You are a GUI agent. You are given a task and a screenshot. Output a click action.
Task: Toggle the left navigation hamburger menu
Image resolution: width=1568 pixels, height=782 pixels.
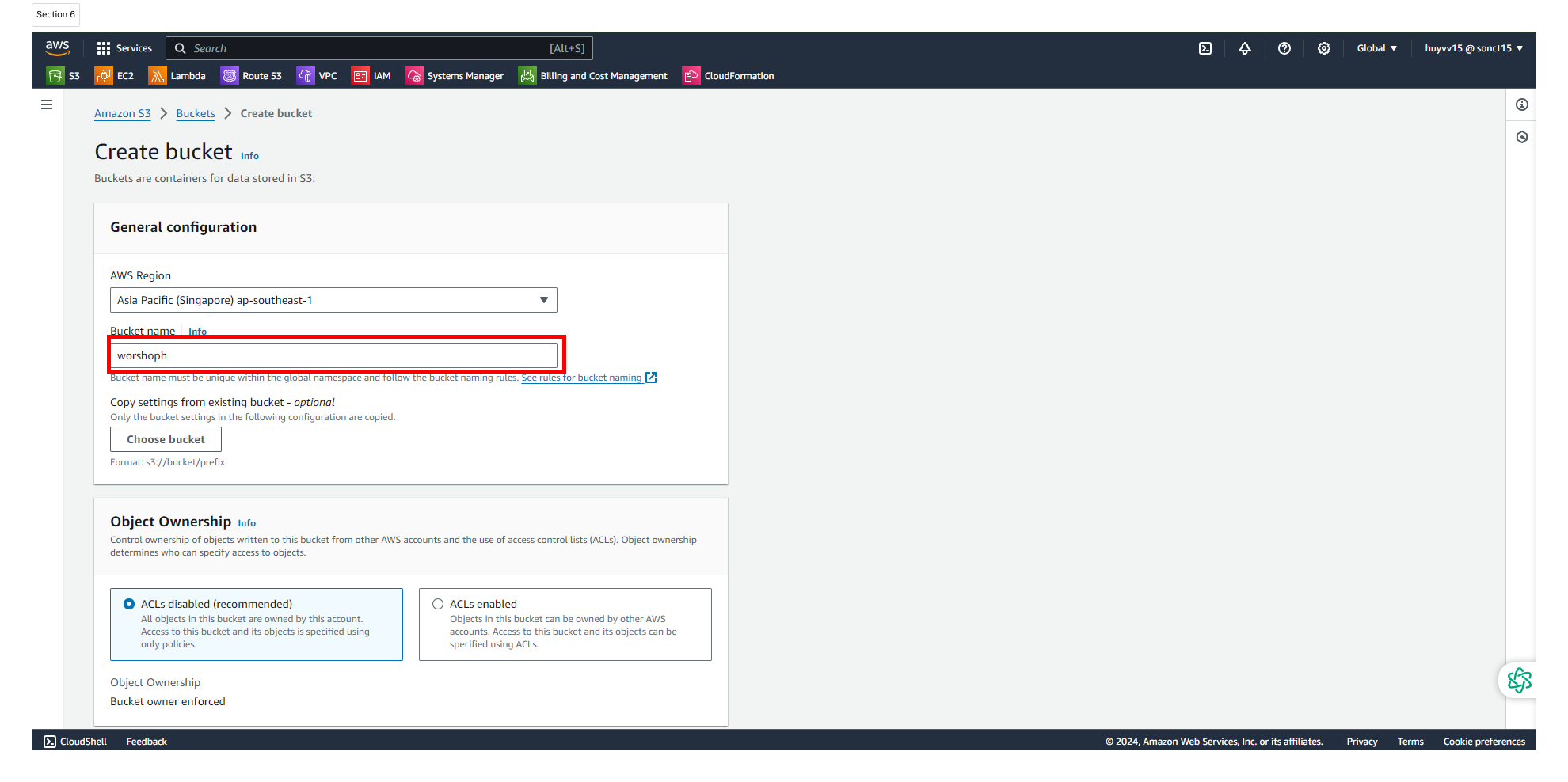coord(47,104)
